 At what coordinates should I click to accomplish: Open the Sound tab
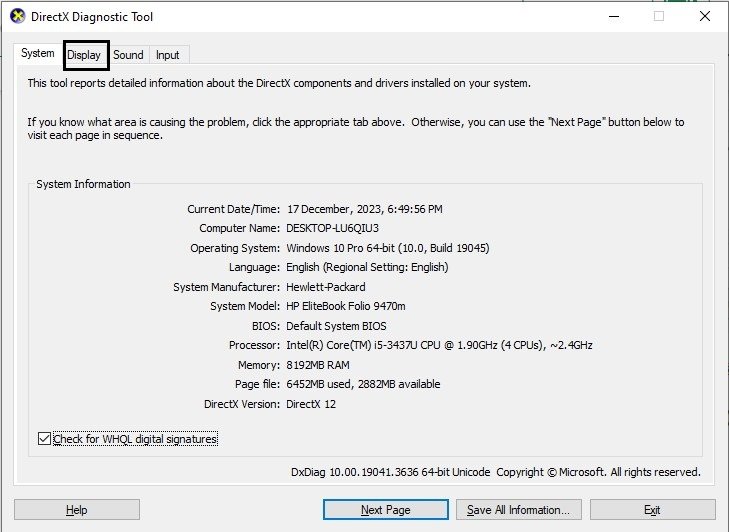128,55
